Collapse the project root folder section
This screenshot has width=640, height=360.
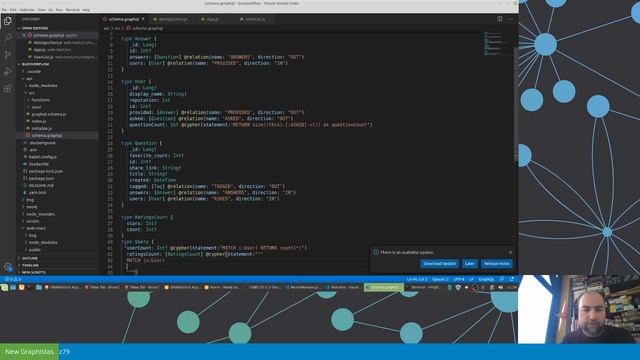coord(35,64)
